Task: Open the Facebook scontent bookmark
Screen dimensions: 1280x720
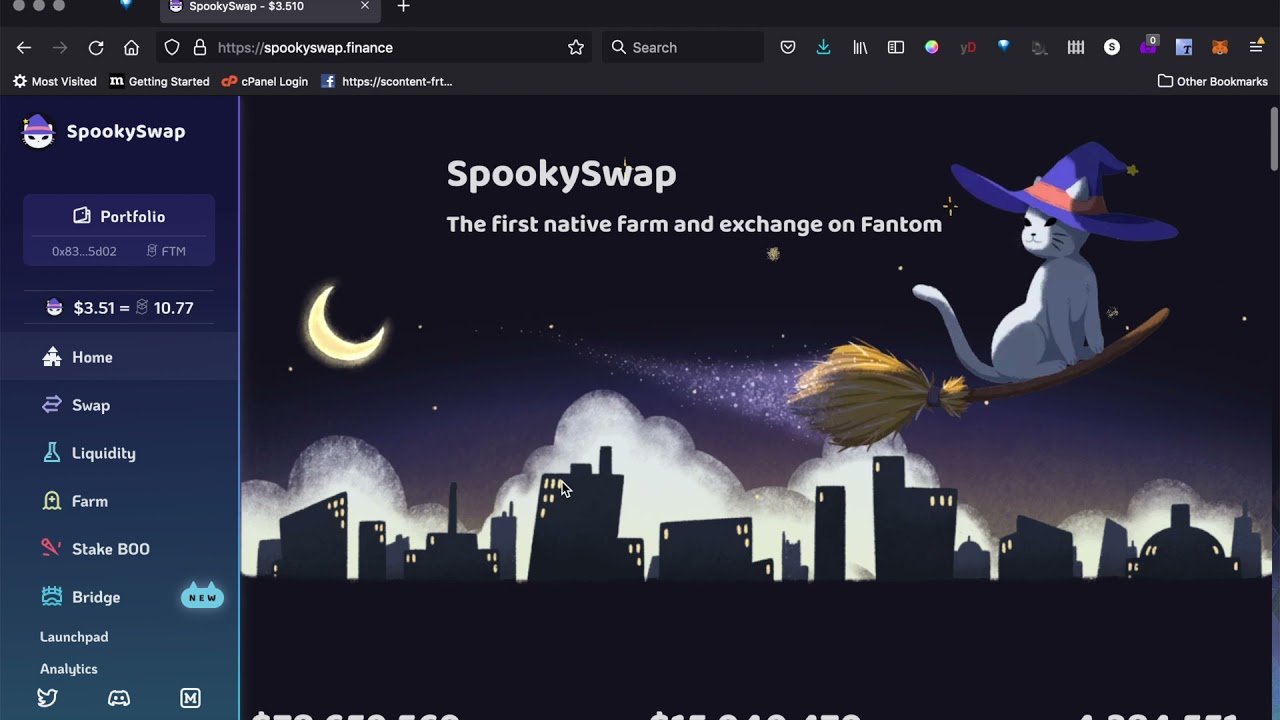Action: pos(387,81)
